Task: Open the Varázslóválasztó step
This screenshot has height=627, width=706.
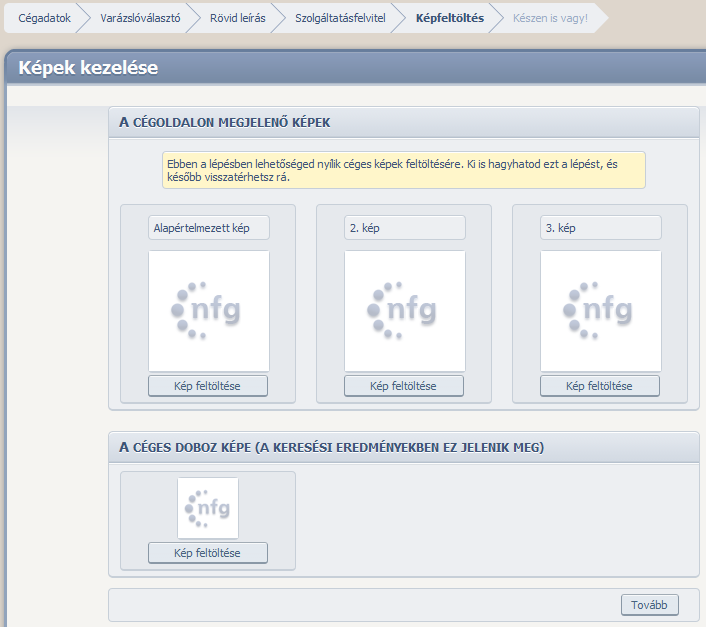Action: [140, 18]
